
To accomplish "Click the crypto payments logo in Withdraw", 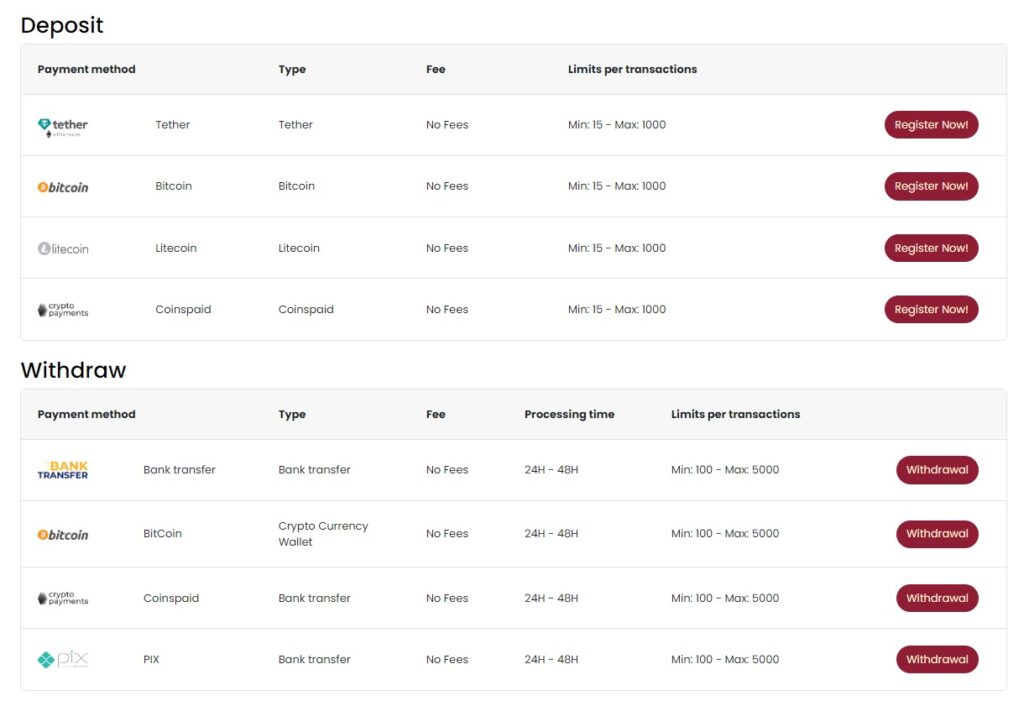I will pos(63,599).
